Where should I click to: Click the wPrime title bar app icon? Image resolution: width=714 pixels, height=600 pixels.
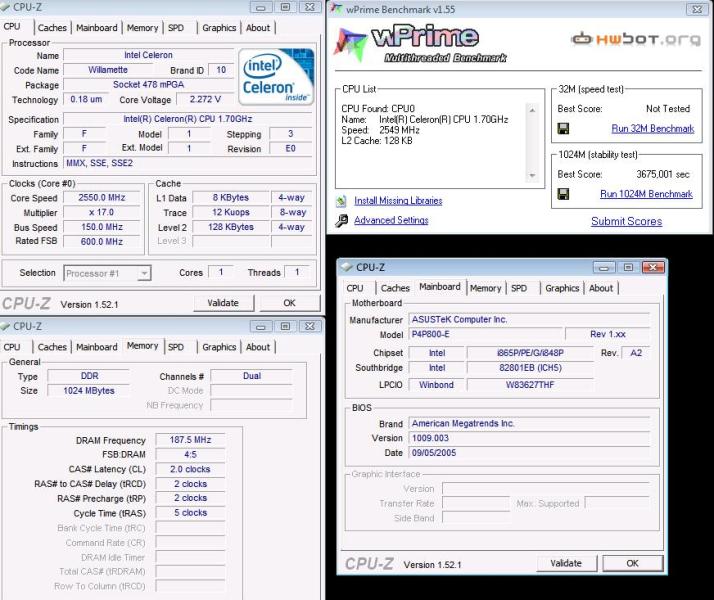tap(336, 8)
